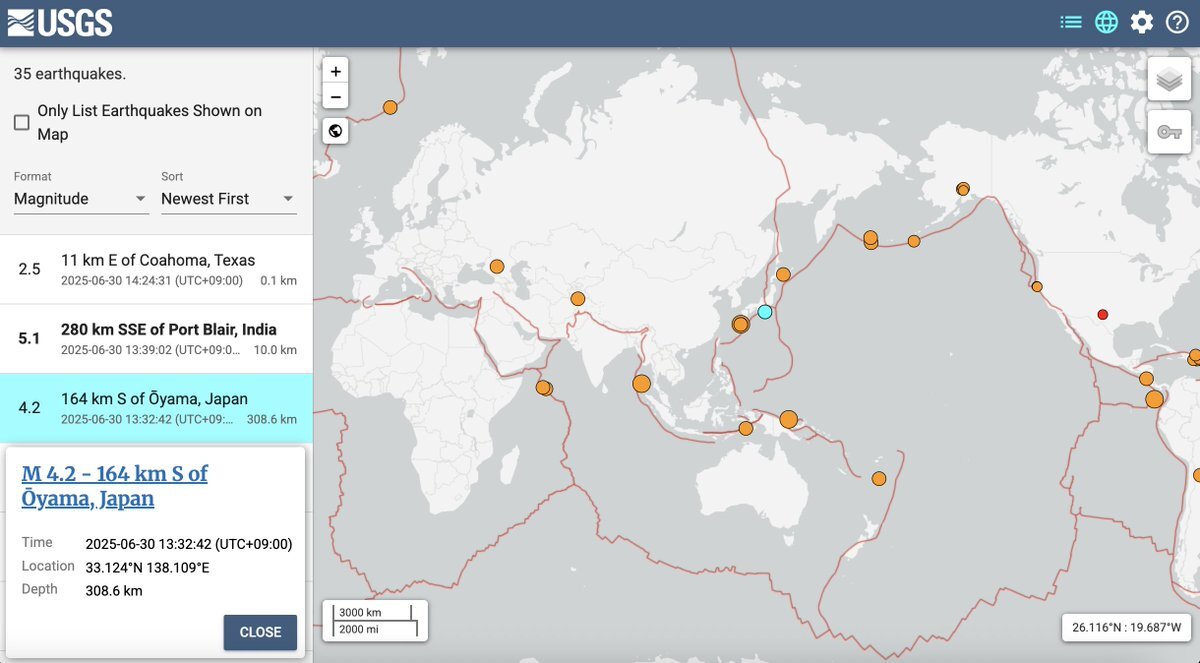Click the cursor coordinates readout
Image resolution: width=1200 pixels, height=663 pixels.
click(x=1126, y=628)
